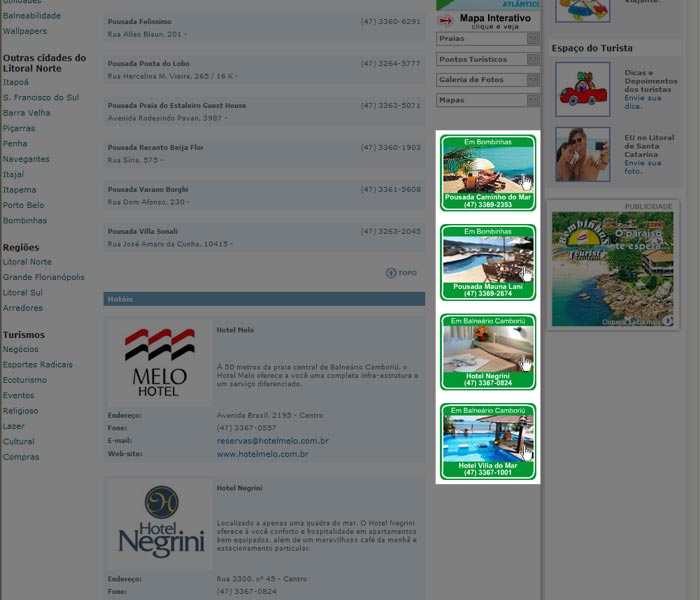Click Envie sua dica link

click(642, 102)
